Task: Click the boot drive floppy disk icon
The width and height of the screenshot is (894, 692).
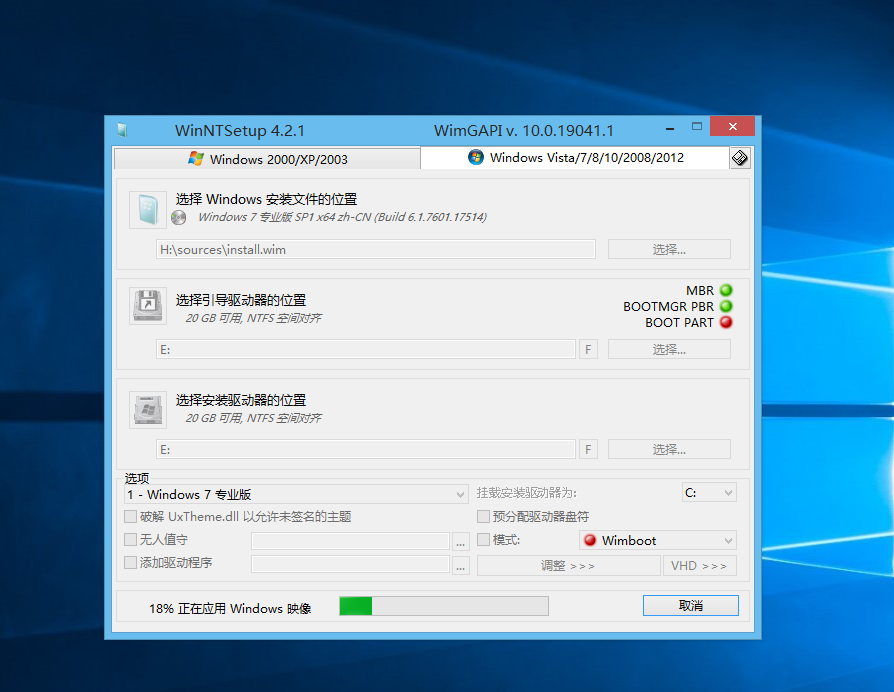Action: pyautogui.click(x=148, y=306)
